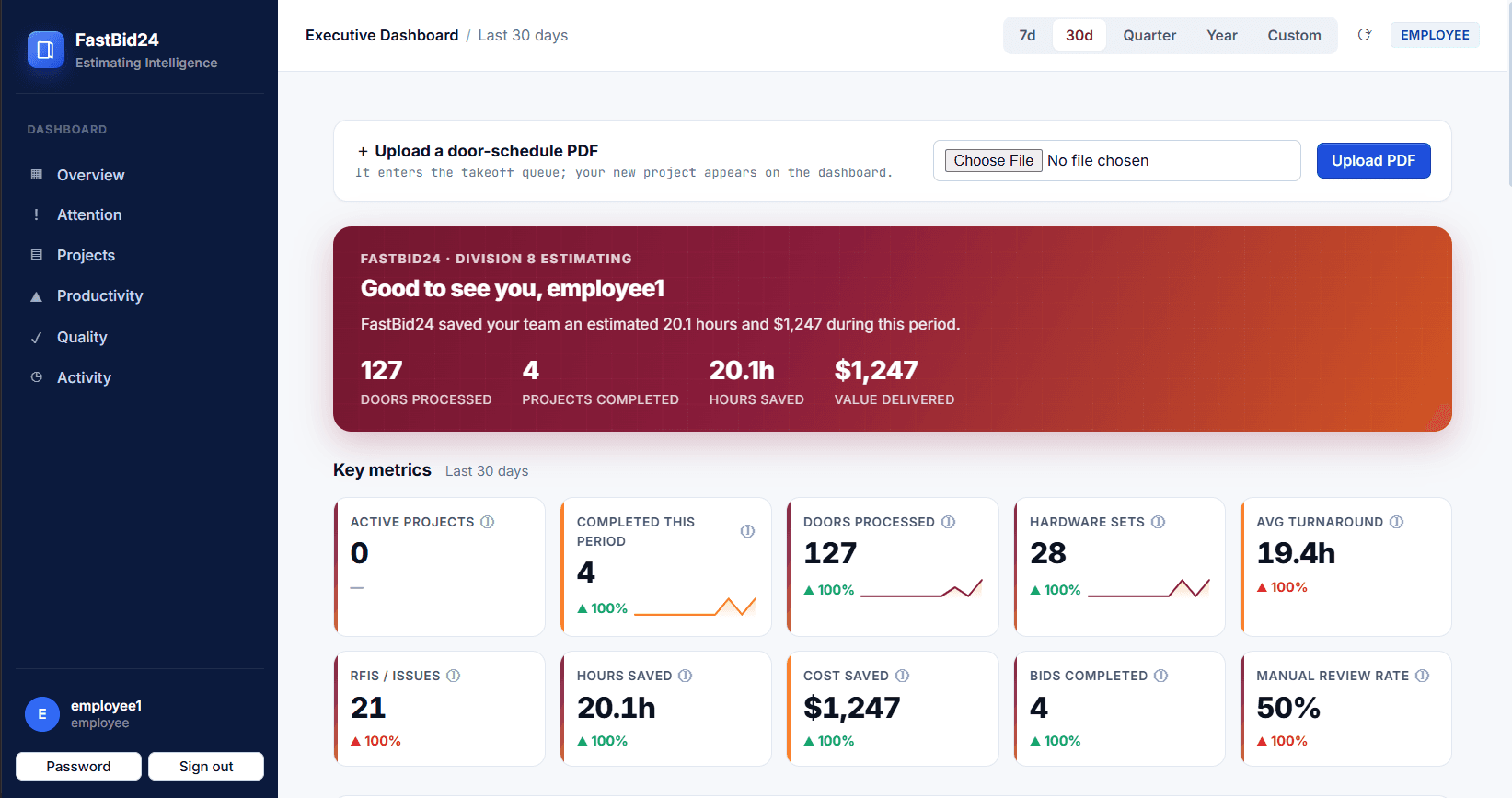
Task: Click the '$1,247' value in Cost Saved card
Action: (x=852, y=707)
